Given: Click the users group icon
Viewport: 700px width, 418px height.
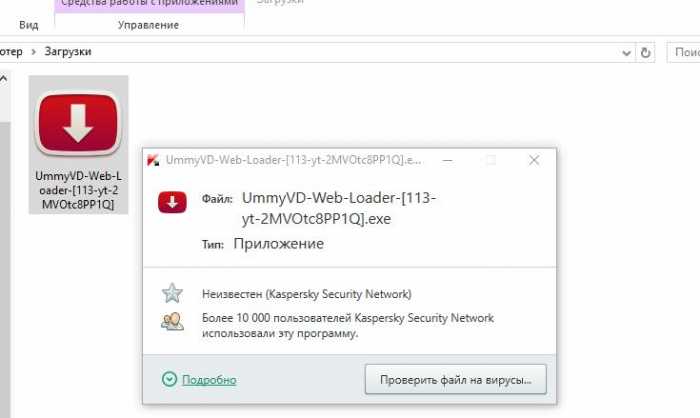Looking at the screenshot, I should [x=172, y=322].
